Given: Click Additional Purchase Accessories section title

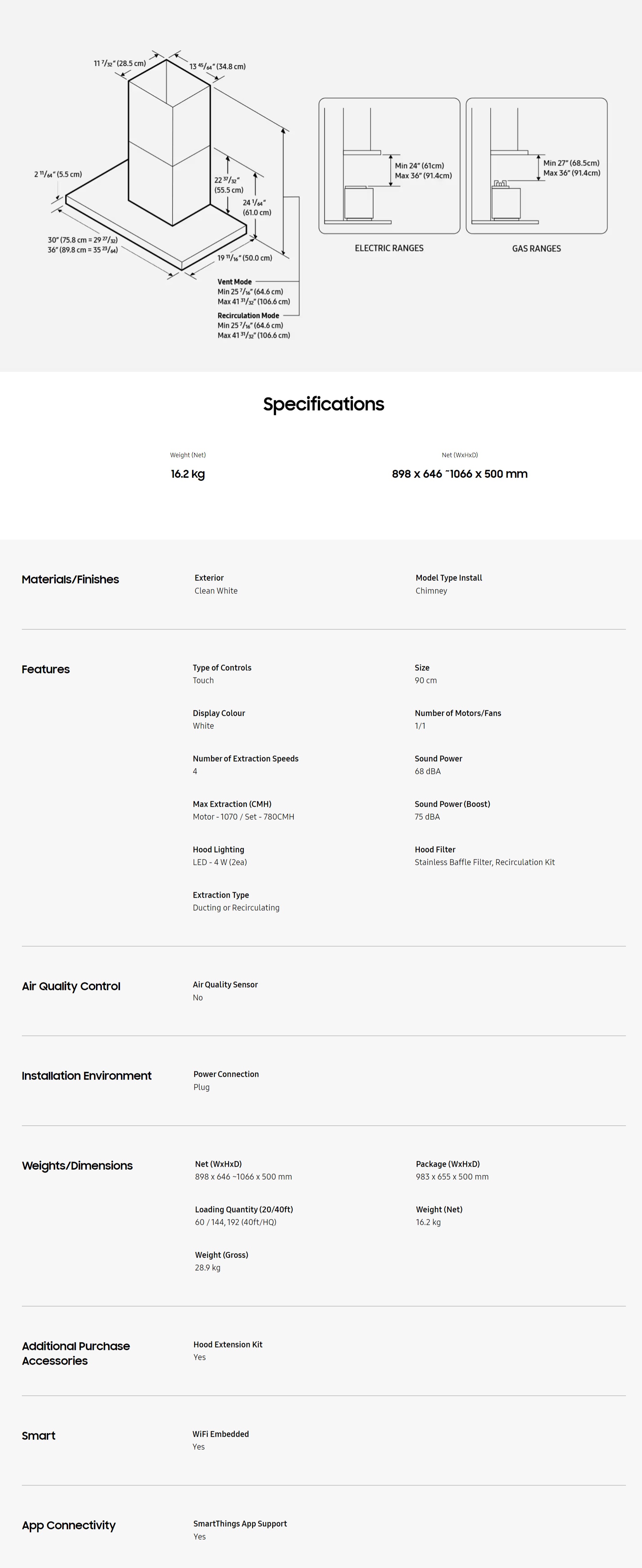Looking at the screenshot, I should 76,1353.
